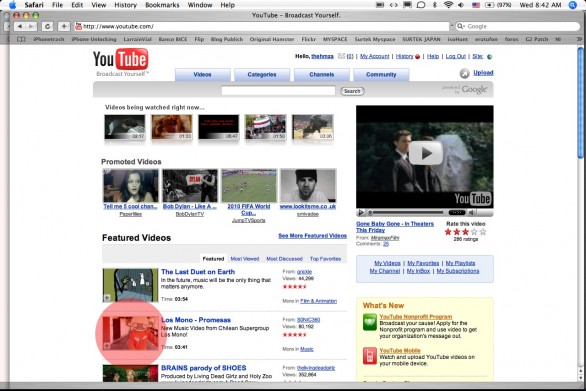Click the US flag input menu

coord(476,5)
